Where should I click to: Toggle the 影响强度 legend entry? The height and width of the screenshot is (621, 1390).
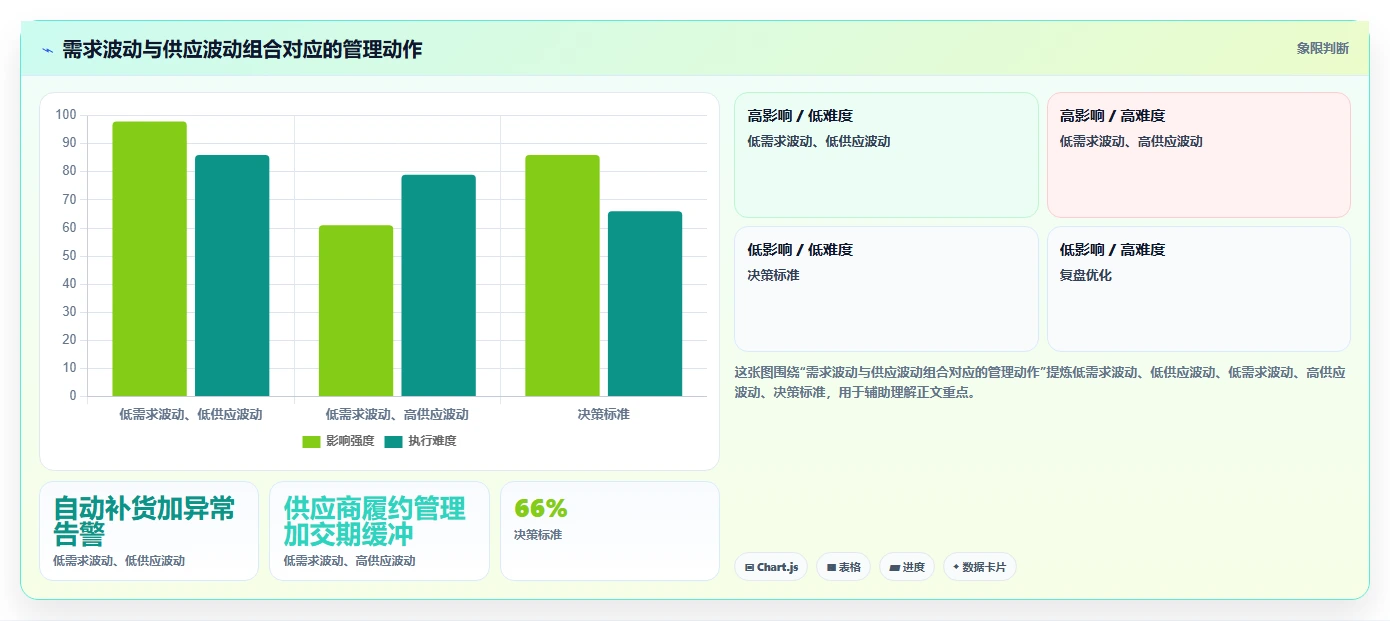338,441
